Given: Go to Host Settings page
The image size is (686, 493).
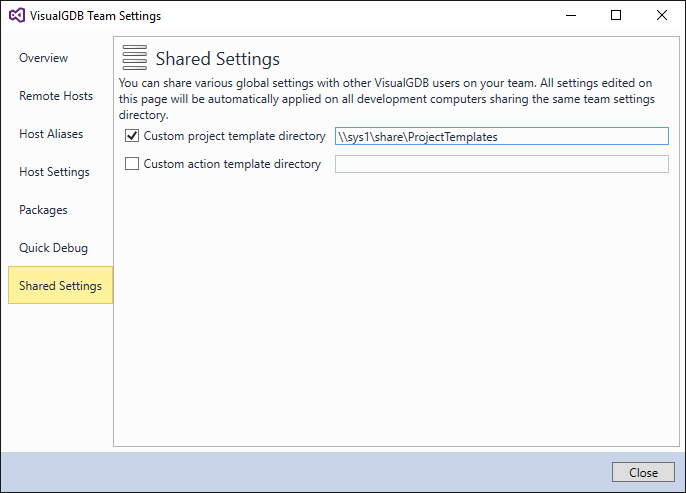Looking at the screenshot, I should [x=54, y=172].
